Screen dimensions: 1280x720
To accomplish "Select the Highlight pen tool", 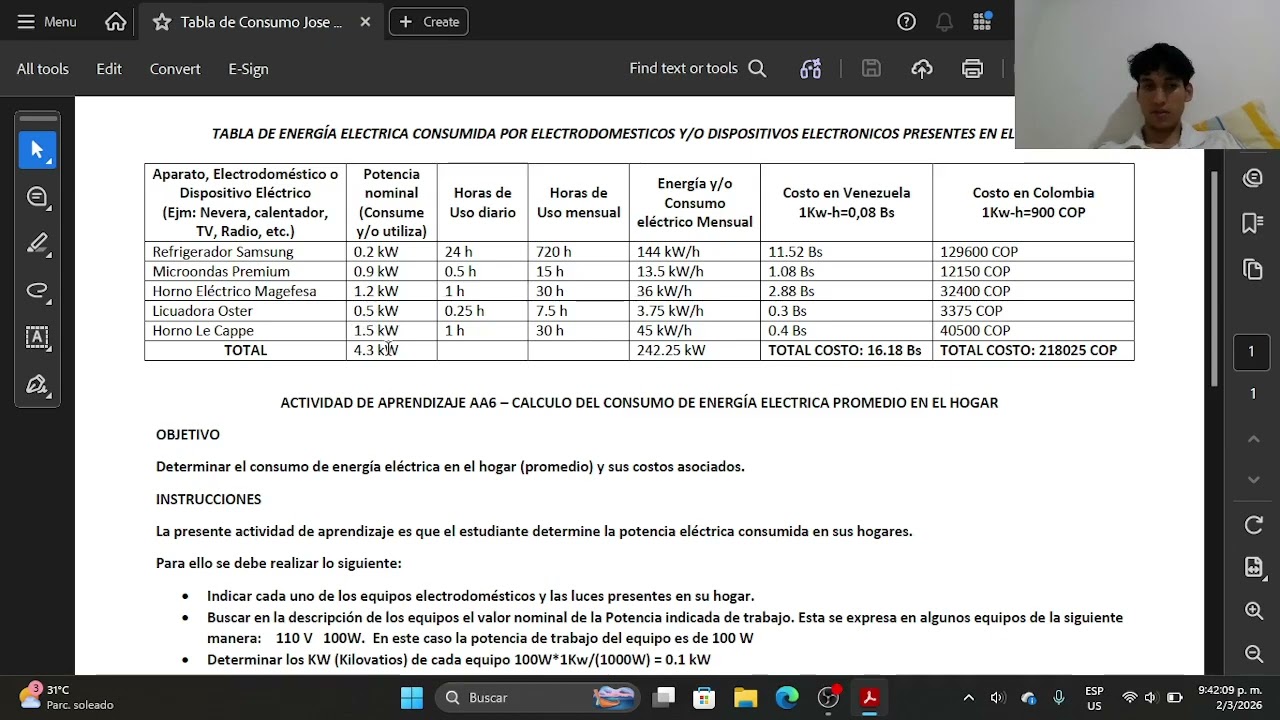I will (38, 243).
